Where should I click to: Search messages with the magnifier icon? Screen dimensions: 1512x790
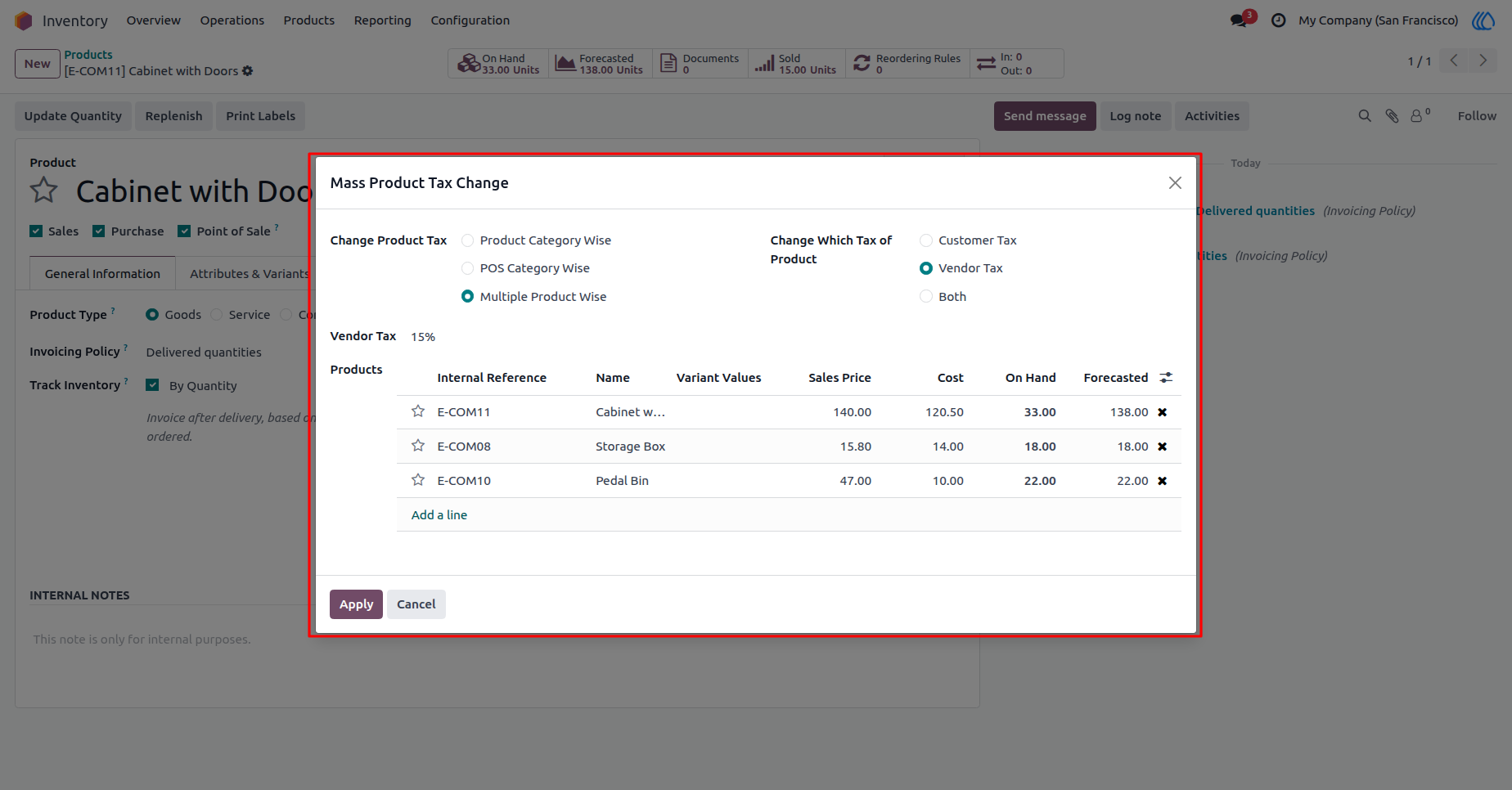point(1365,116)
